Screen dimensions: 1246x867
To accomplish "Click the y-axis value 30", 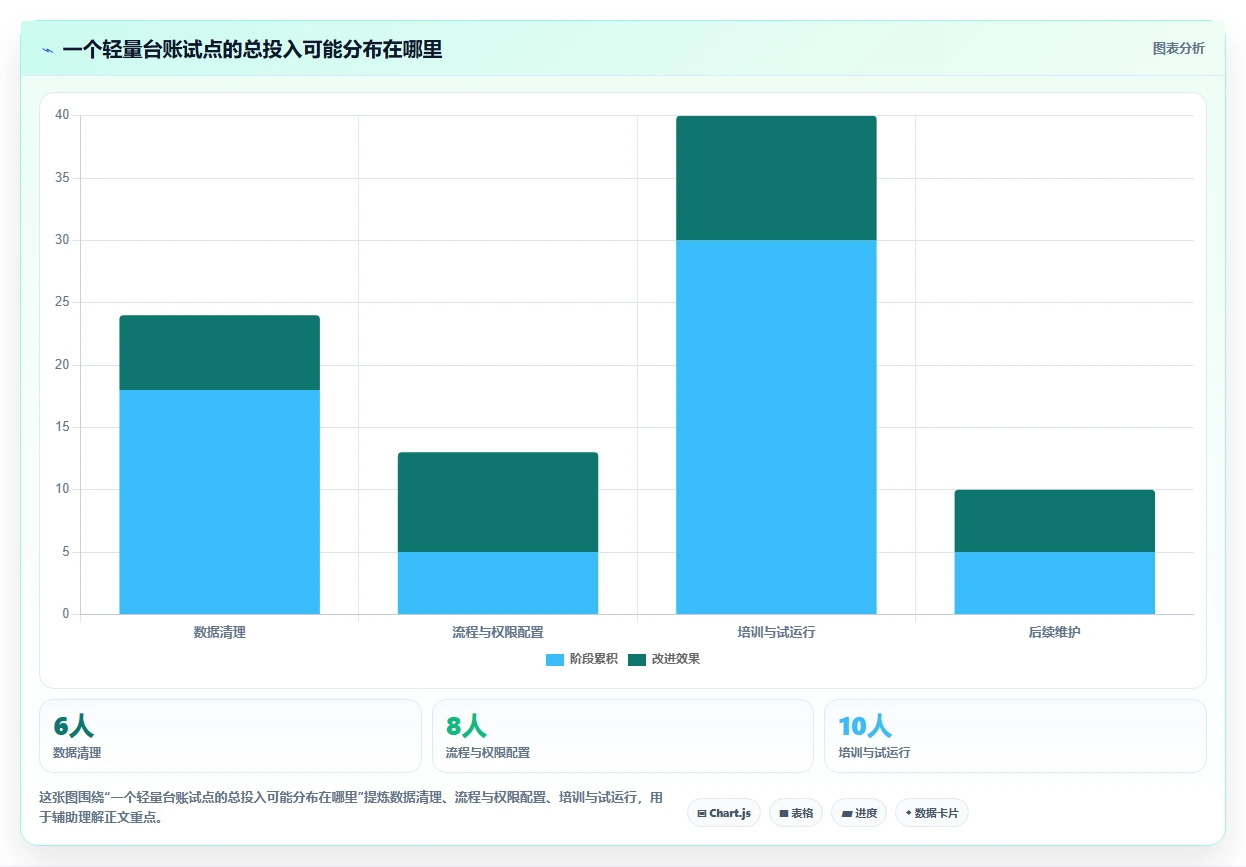I will [62, 240].
